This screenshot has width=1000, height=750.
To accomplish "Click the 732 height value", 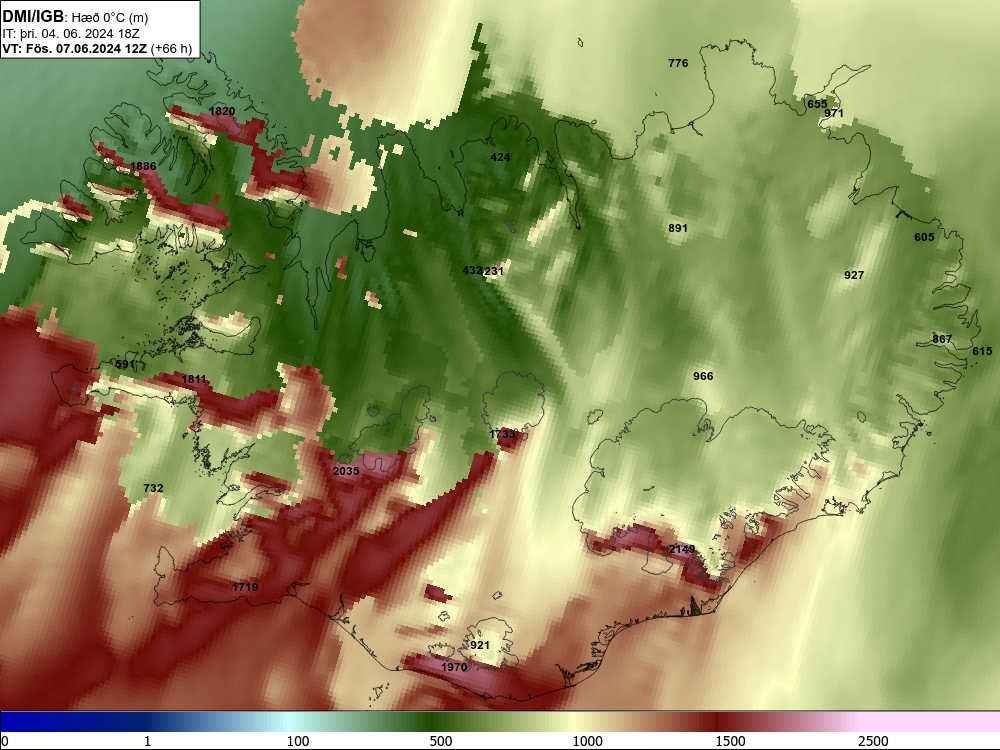I will (153, 488).
